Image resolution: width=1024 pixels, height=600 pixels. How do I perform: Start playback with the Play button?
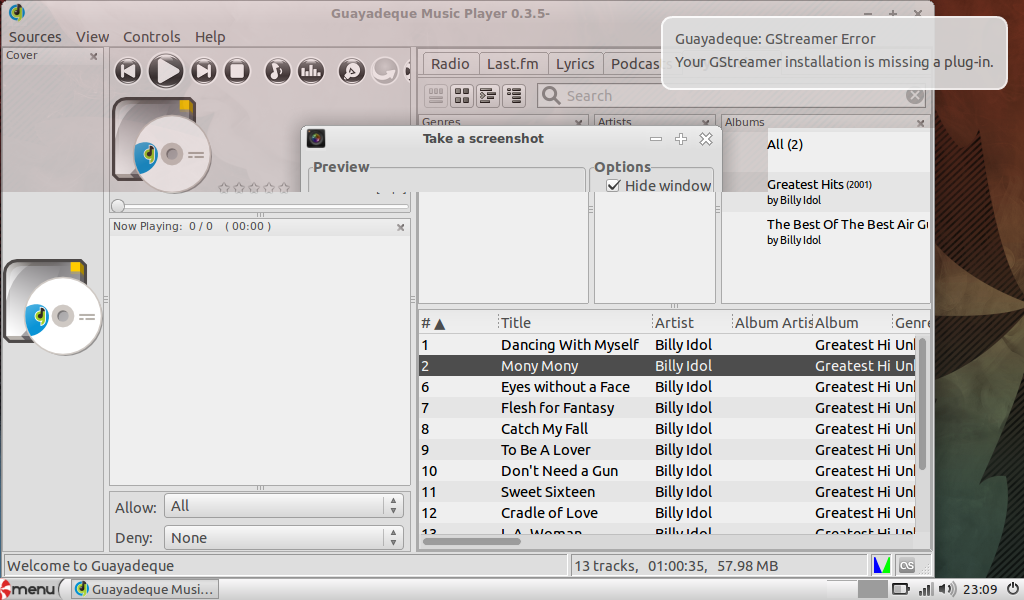click(x=165, y=71)
